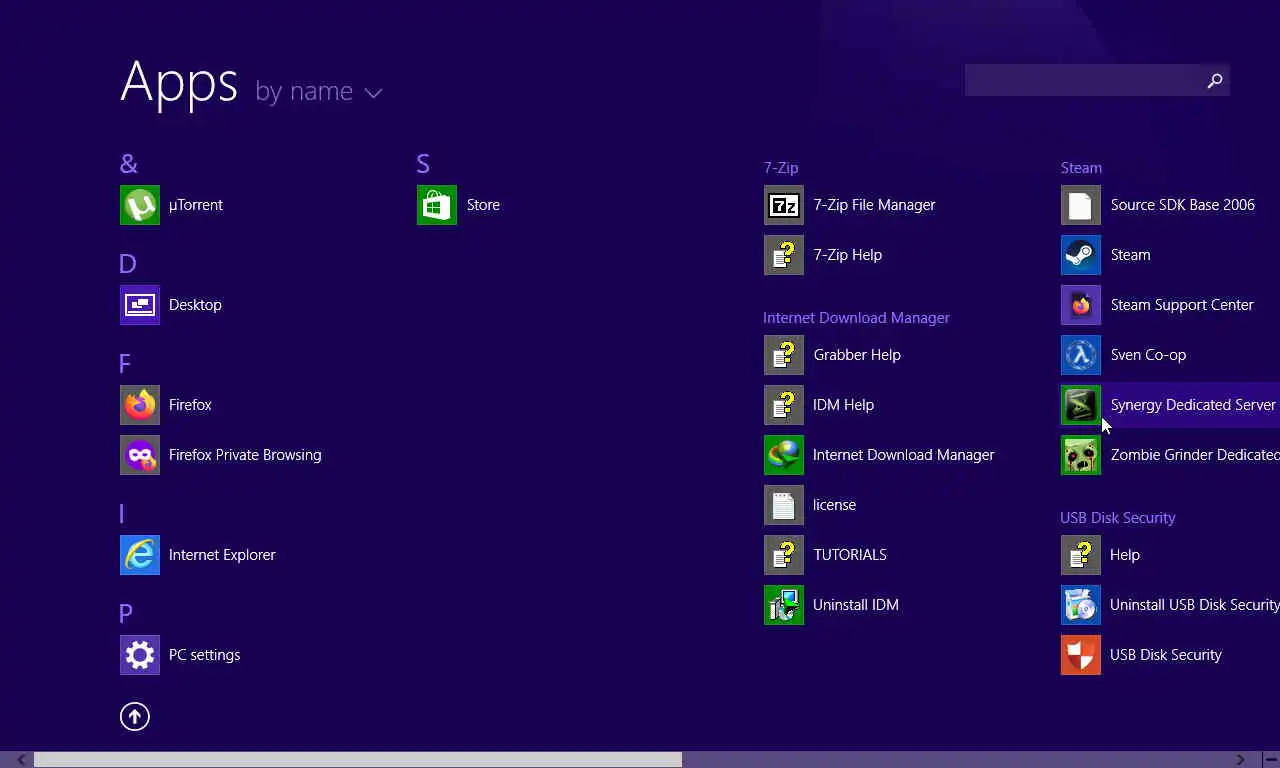Click the 'D' letter group header
Viewport: 1280px width, 768px height.
[x=128, y=264]
